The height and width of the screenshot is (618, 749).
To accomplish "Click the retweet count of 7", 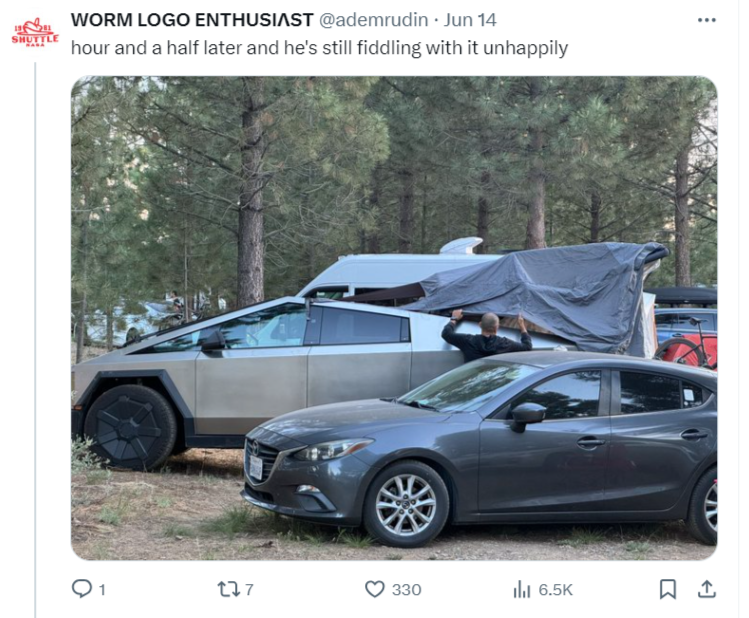I will 249,590.
